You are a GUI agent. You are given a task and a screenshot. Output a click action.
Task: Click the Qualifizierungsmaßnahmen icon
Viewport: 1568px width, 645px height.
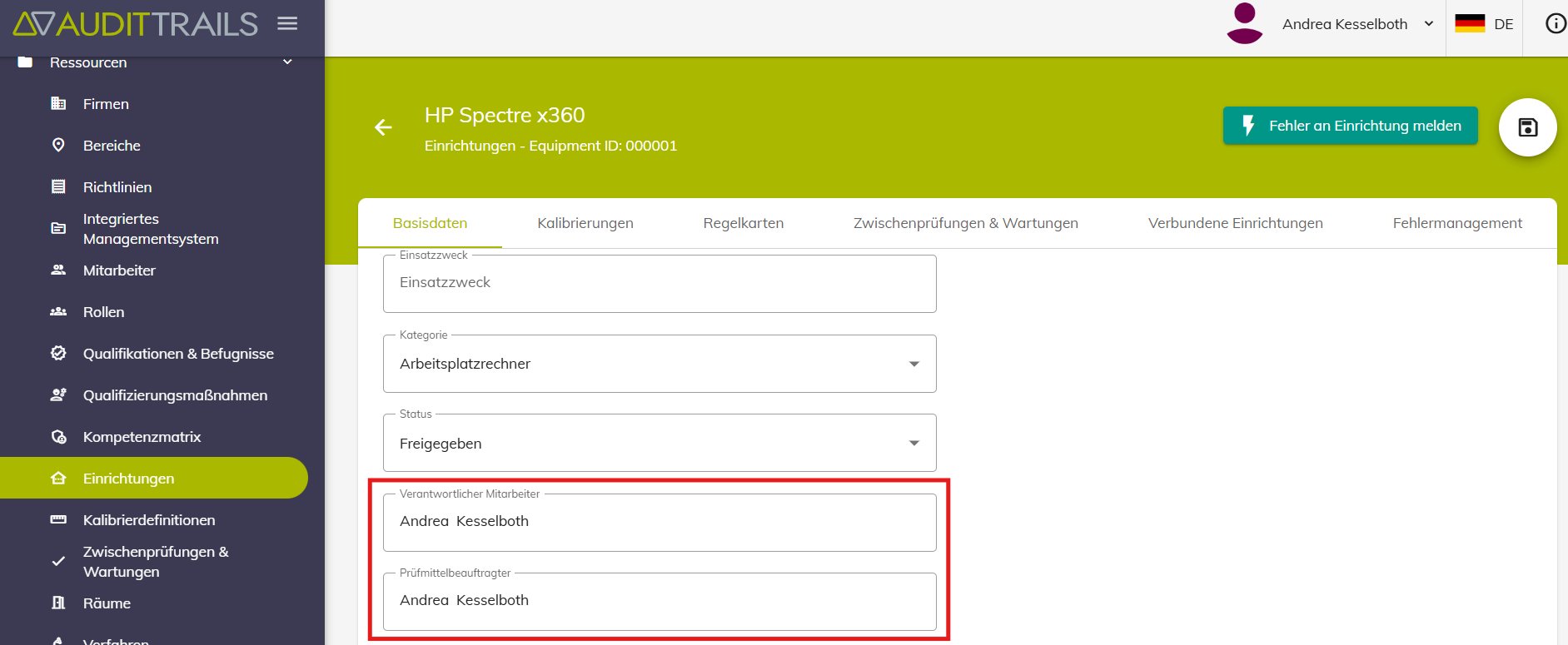tap(58, 395)
